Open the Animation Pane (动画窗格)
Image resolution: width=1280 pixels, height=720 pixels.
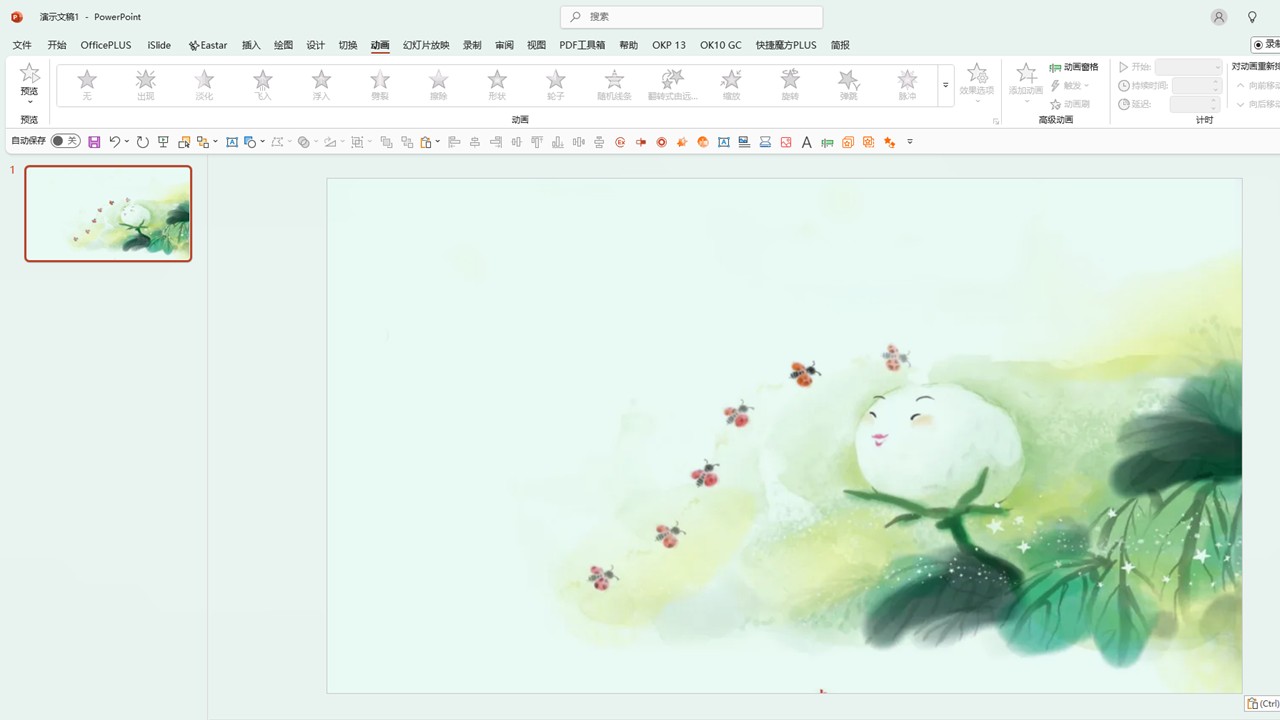[1074, 67]
